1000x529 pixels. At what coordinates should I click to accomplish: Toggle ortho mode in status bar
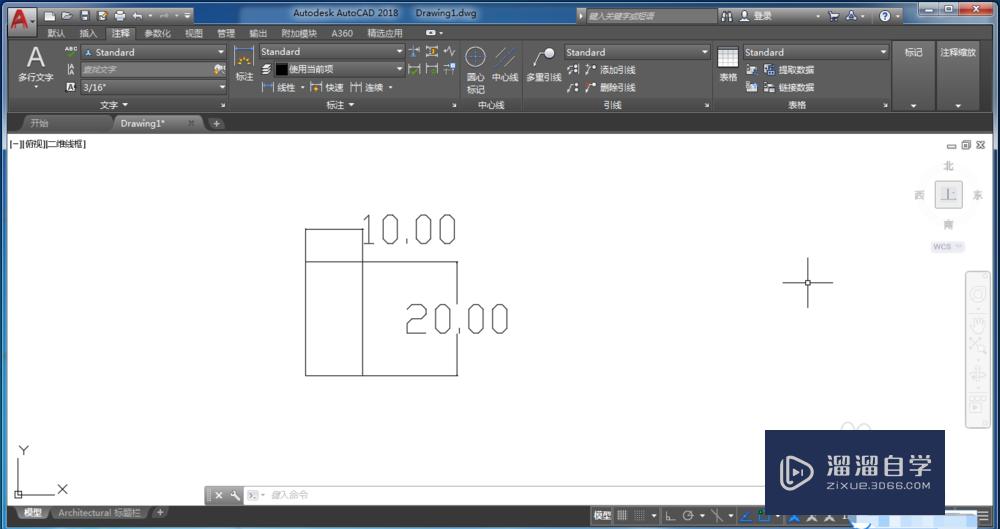(x=670, y=515)
